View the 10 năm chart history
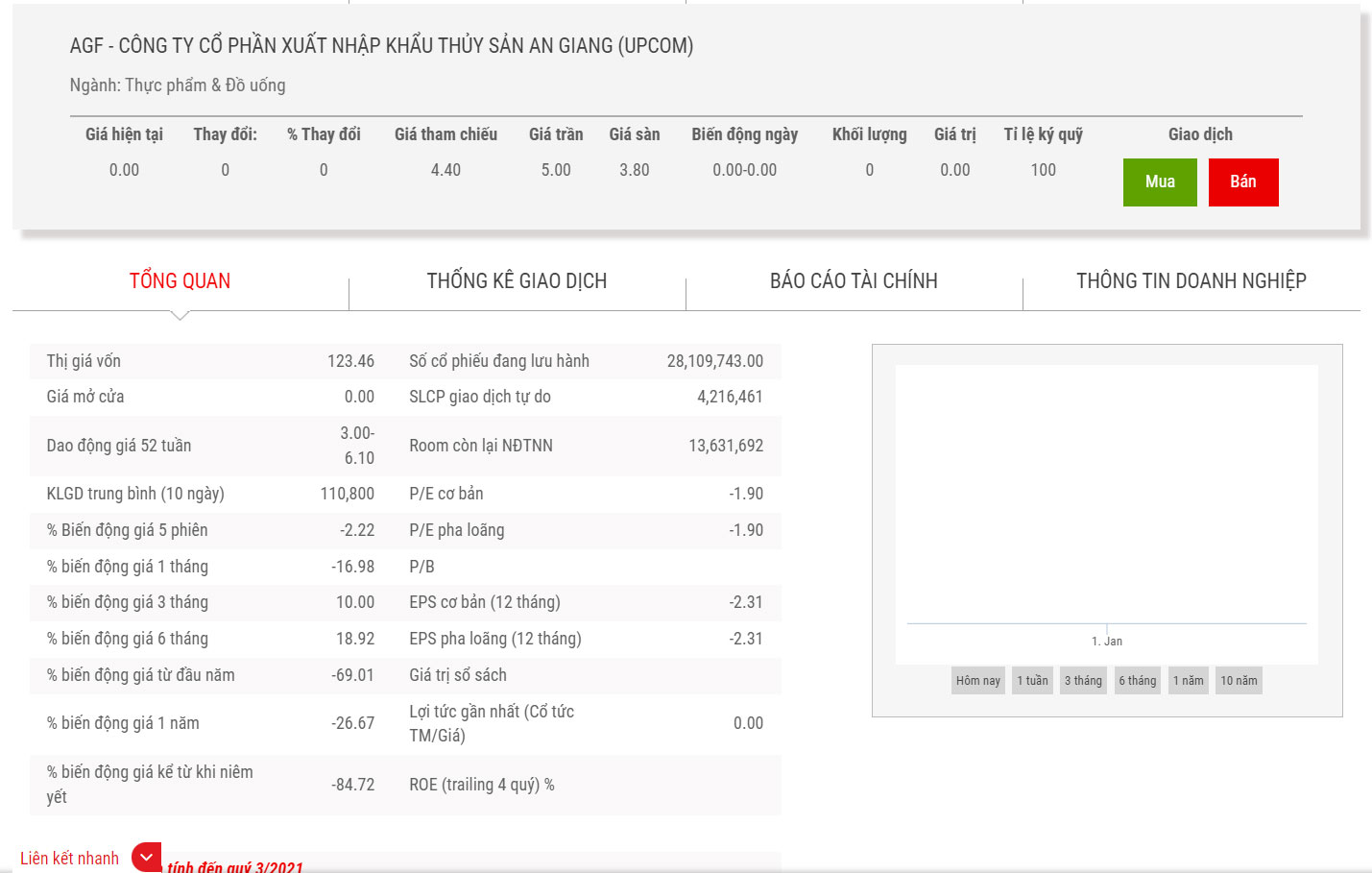Viewport: 1372px width, 873px height. coord(1239,681)
